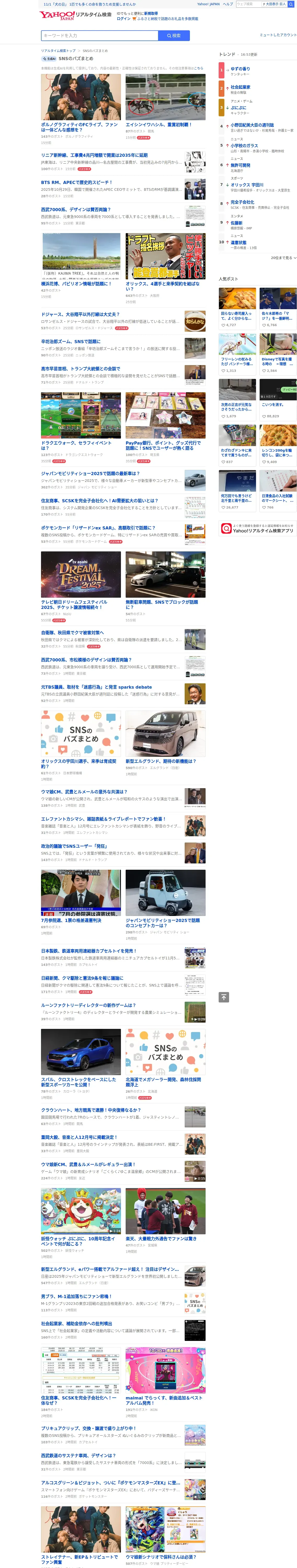Open trend #2 社会起業家
Screen dimensions: 297x1568
(x=240, y=87)
